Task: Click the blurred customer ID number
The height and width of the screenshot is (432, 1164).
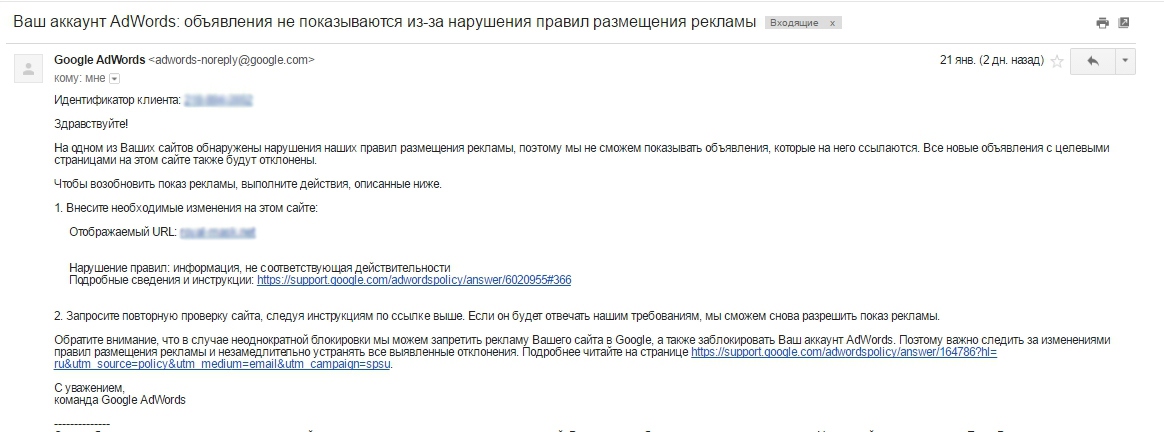Action: pyautogui.click(x=218, y=100)
